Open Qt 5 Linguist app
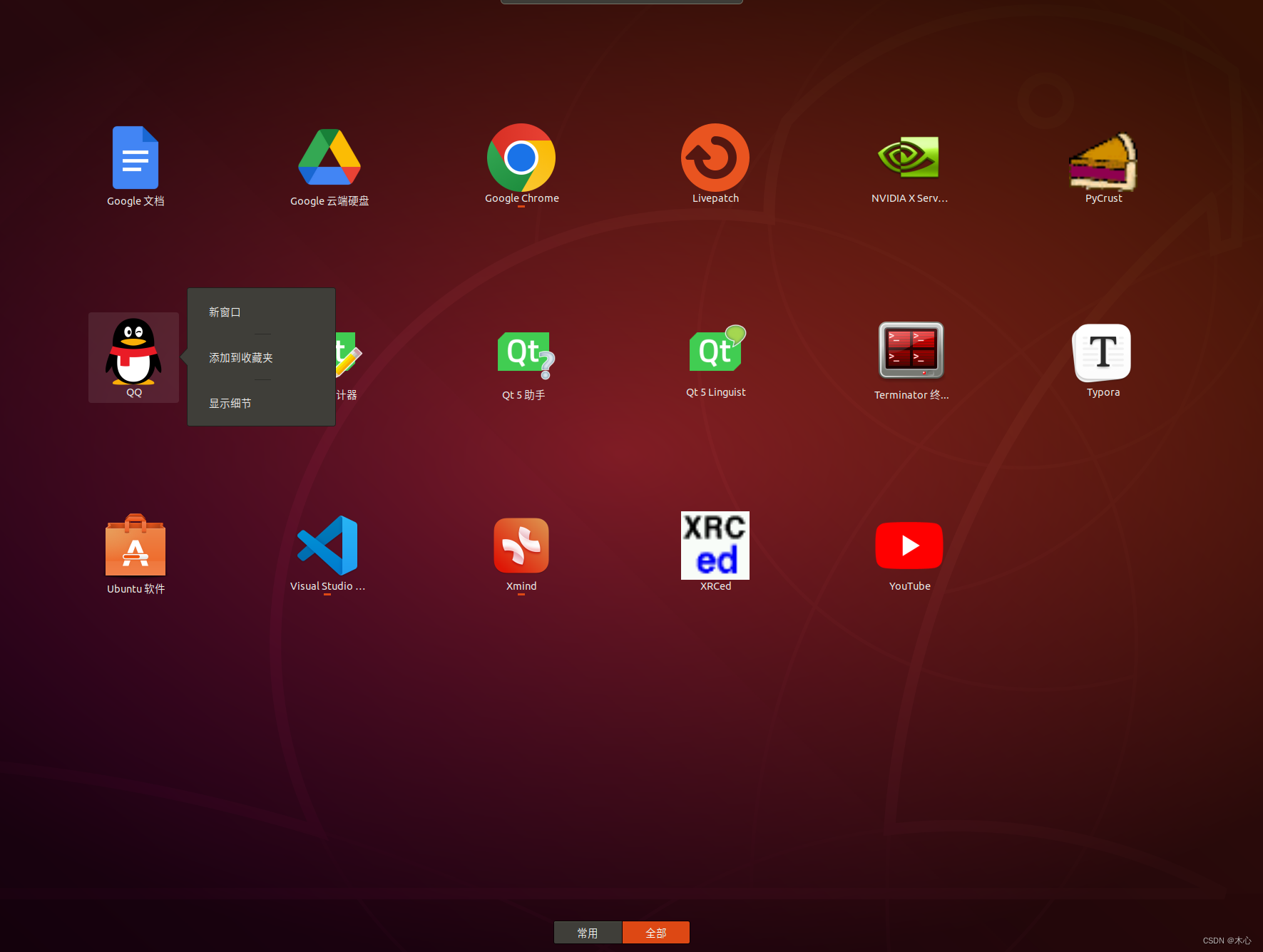Viewport: 1263px width, 952px height. [717, 349]
